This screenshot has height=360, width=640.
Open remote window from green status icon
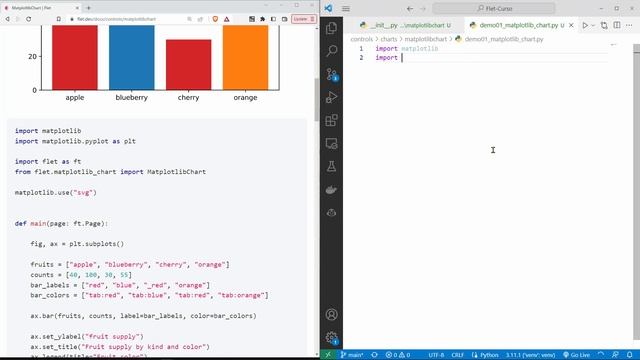tap(328, 355)
